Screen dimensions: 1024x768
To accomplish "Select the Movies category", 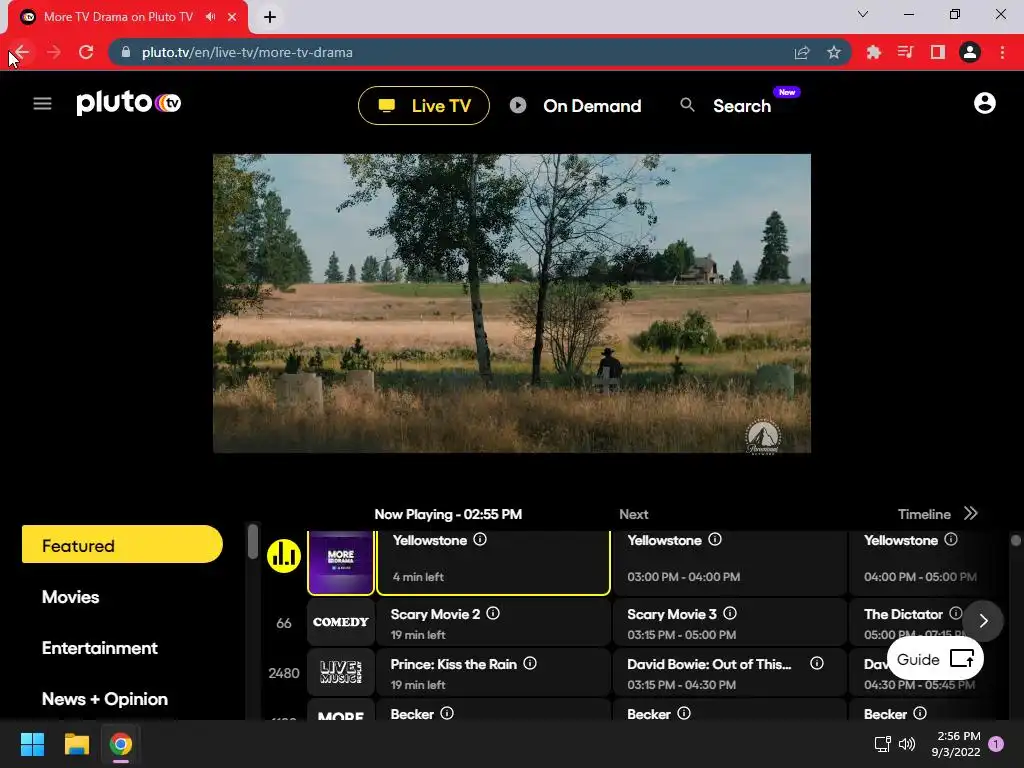I will pos(71,597).
